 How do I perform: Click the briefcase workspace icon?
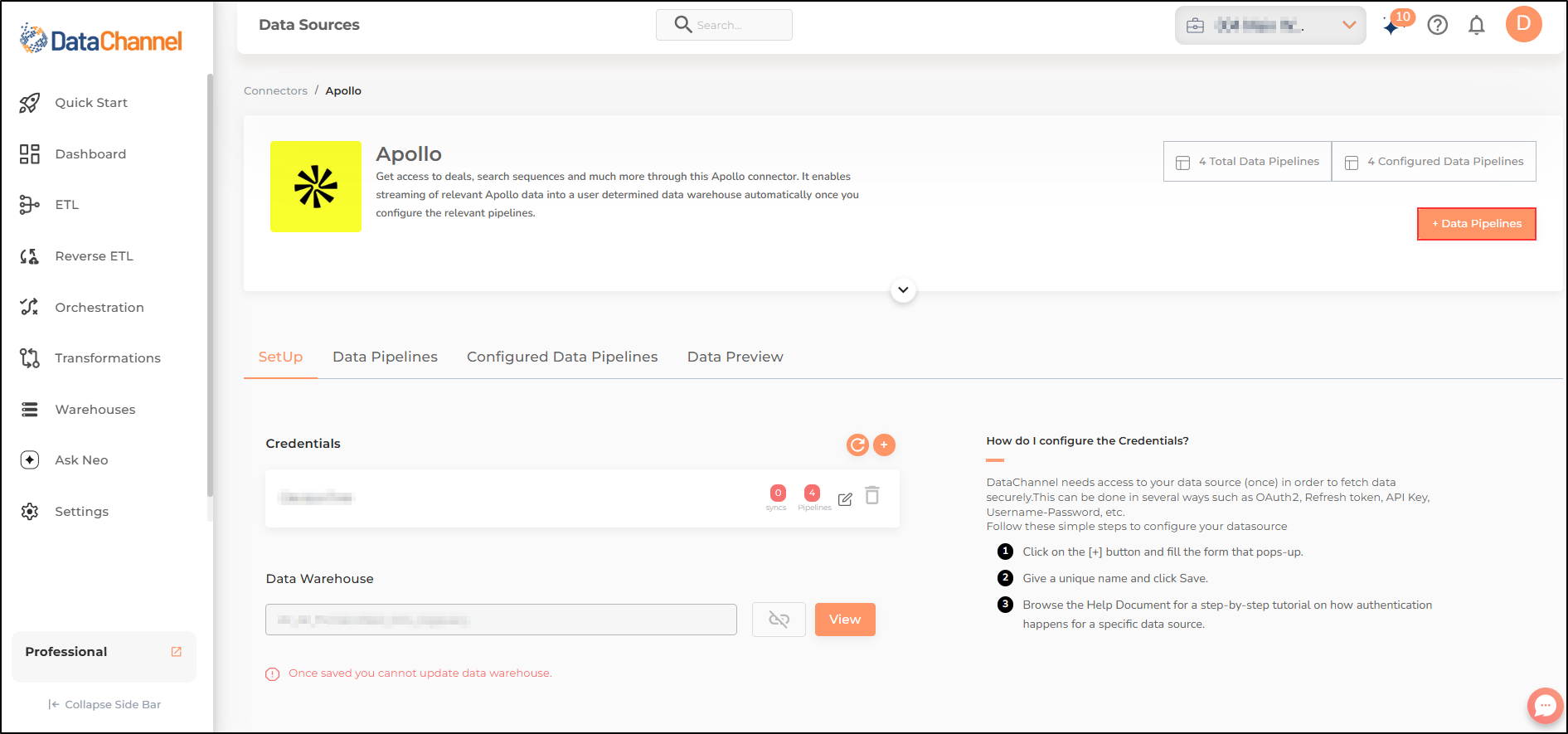pyautogui.click(x=1196, y=26)
